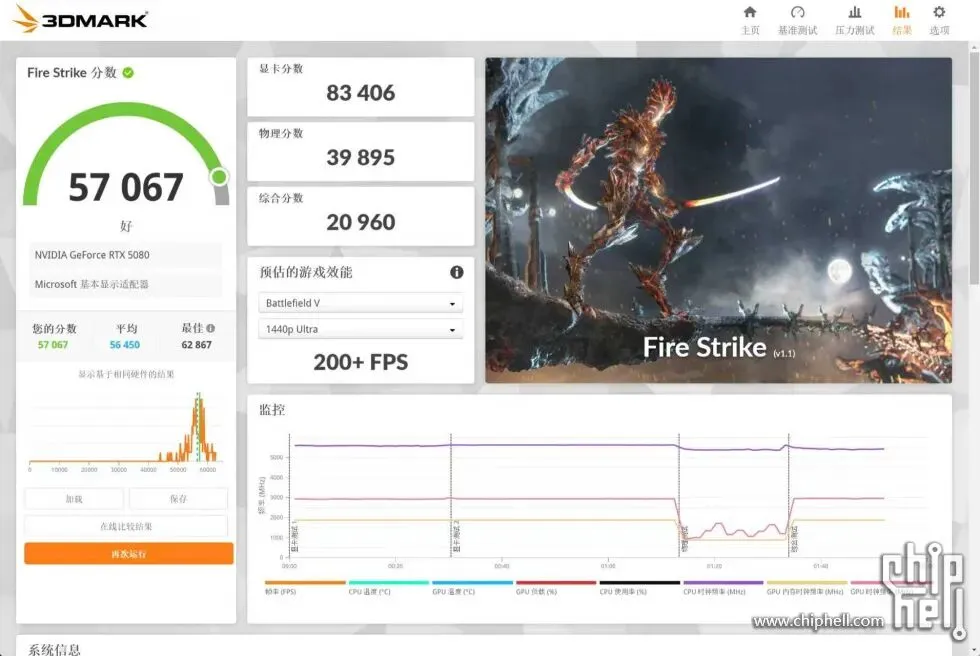Go to the 主页 home page
The height and width of the screenshot is (656, 980).
point(750,20)
